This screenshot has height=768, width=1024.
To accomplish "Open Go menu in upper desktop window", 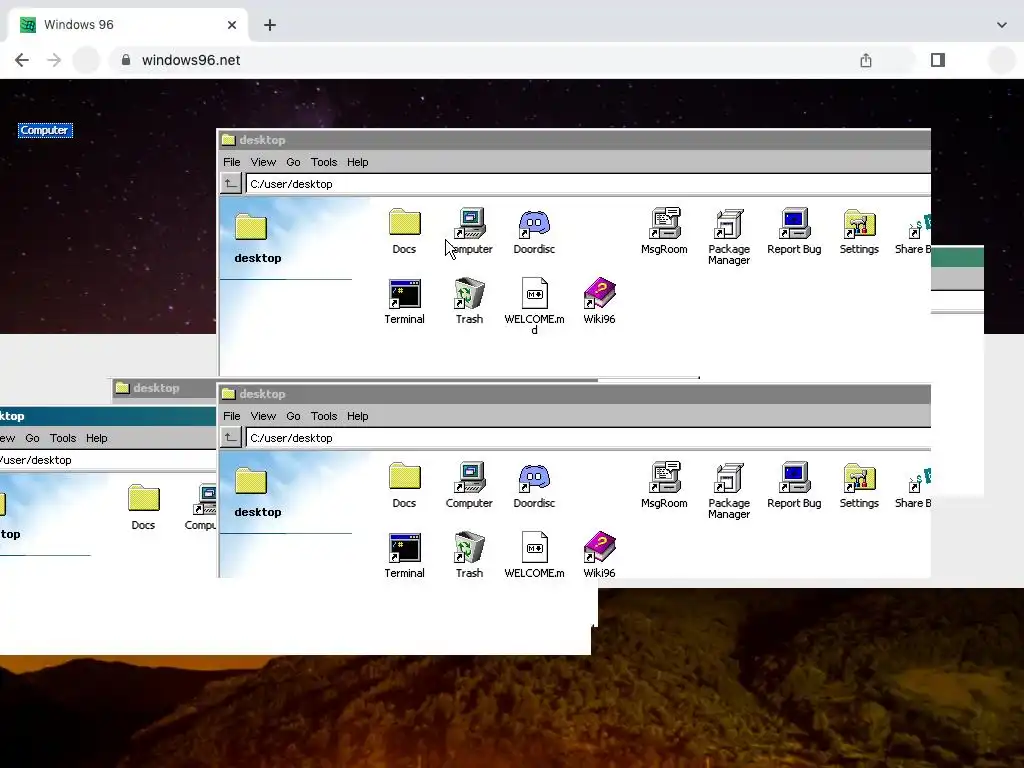I will (293, 162).
